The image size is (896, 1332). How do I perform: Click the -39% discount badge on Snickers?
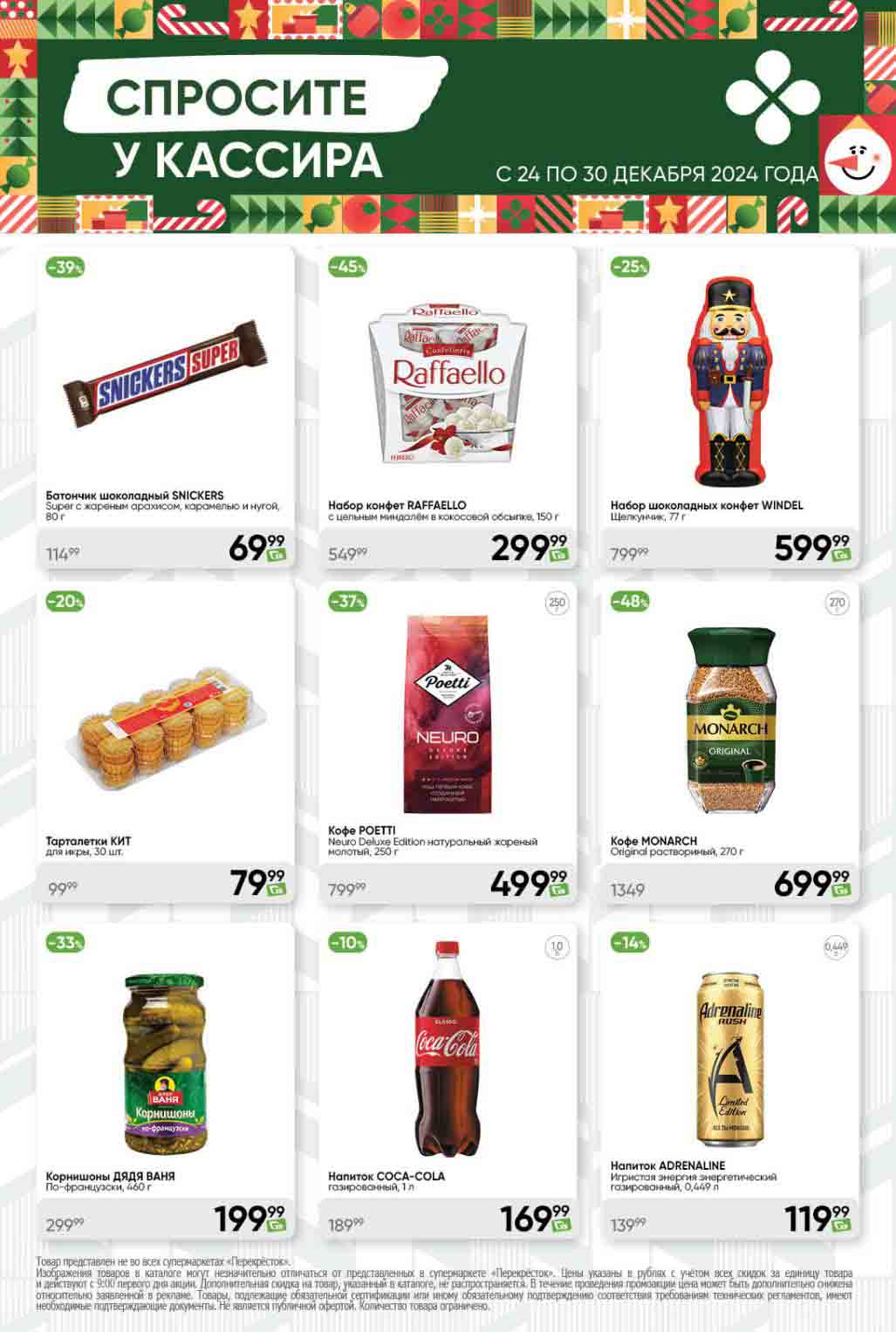65,267
